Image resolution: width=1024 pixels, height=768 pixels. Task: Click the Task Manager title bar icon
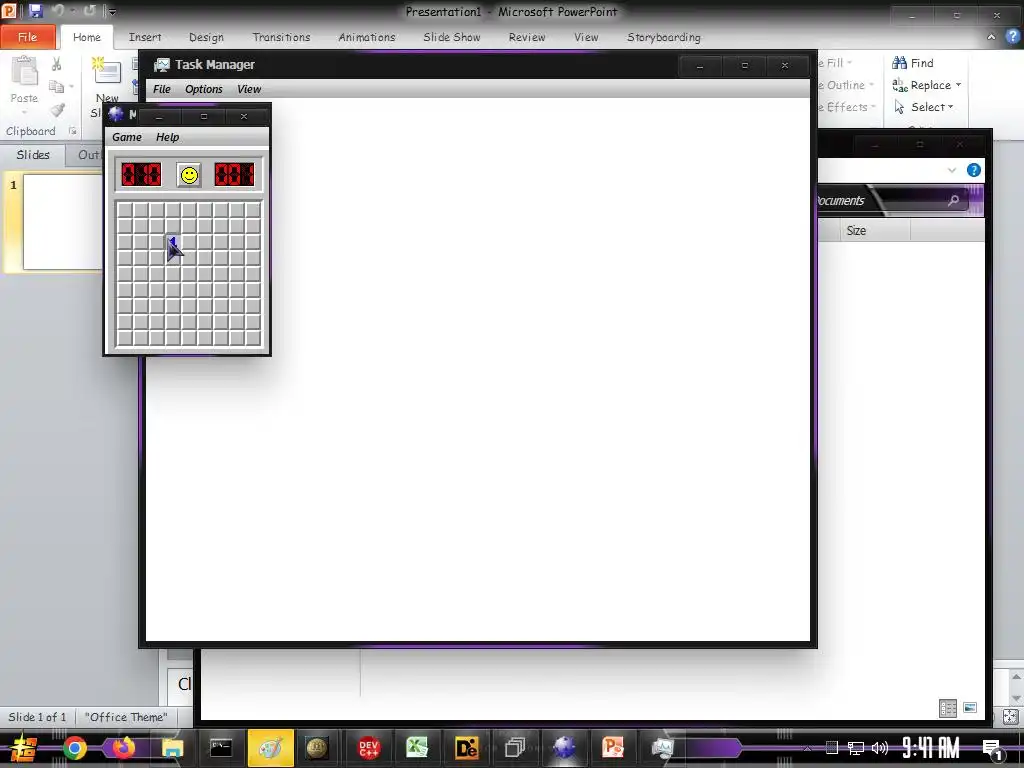tap(161, 65)
